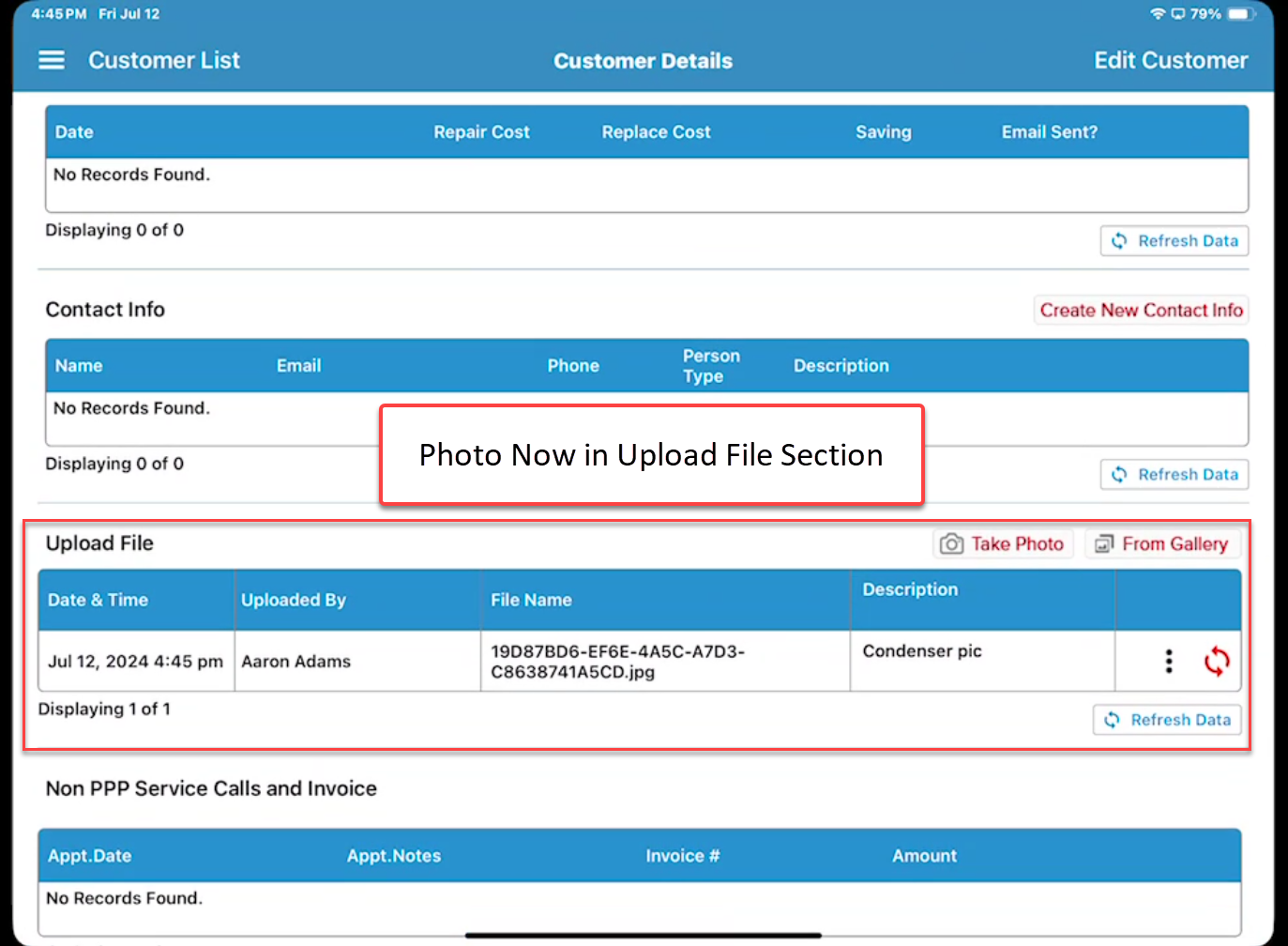Click the Repair Cost column header
Image resolution: width=1288 pixels, height=946 pixels.
tap(481, 132)
